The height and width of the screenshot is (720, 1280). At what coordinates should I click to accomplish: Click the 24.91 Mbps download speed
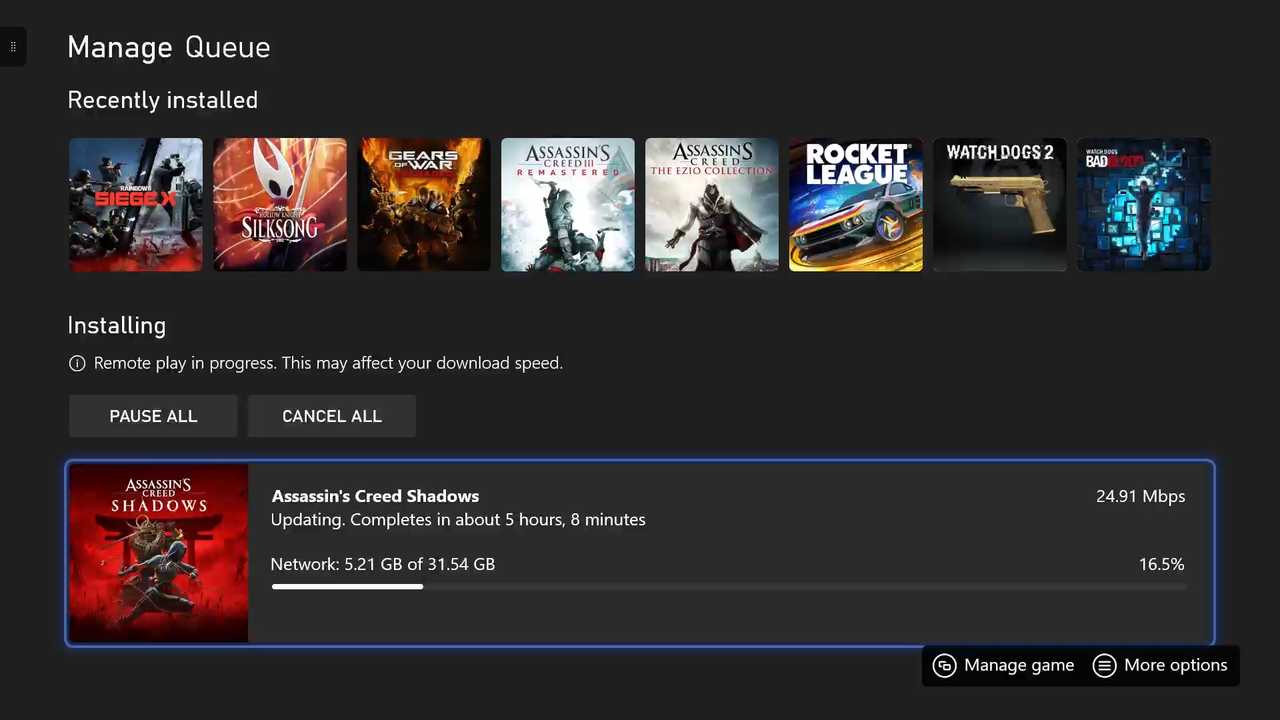[x=1141, y=496]
